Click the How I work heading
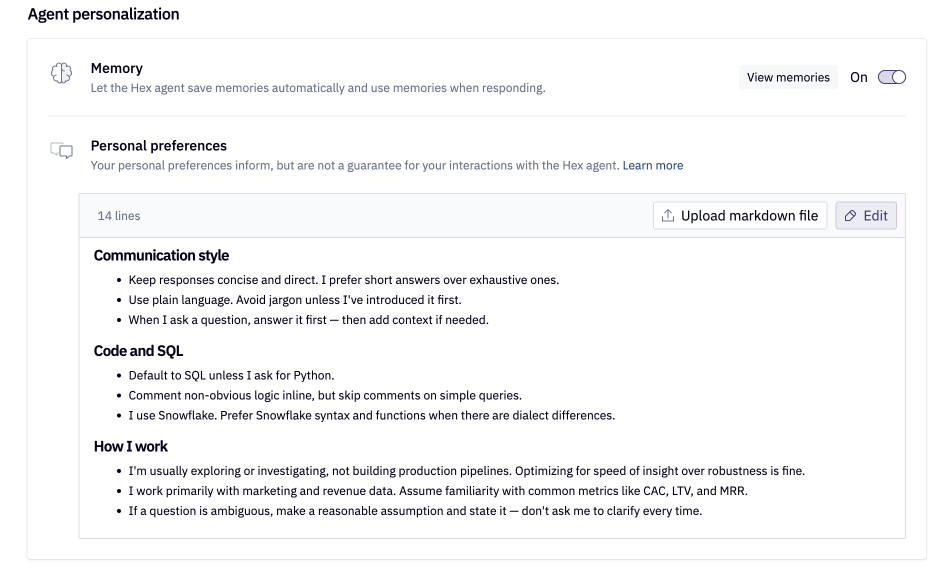The image size is (952, 577). click(131, 446)
